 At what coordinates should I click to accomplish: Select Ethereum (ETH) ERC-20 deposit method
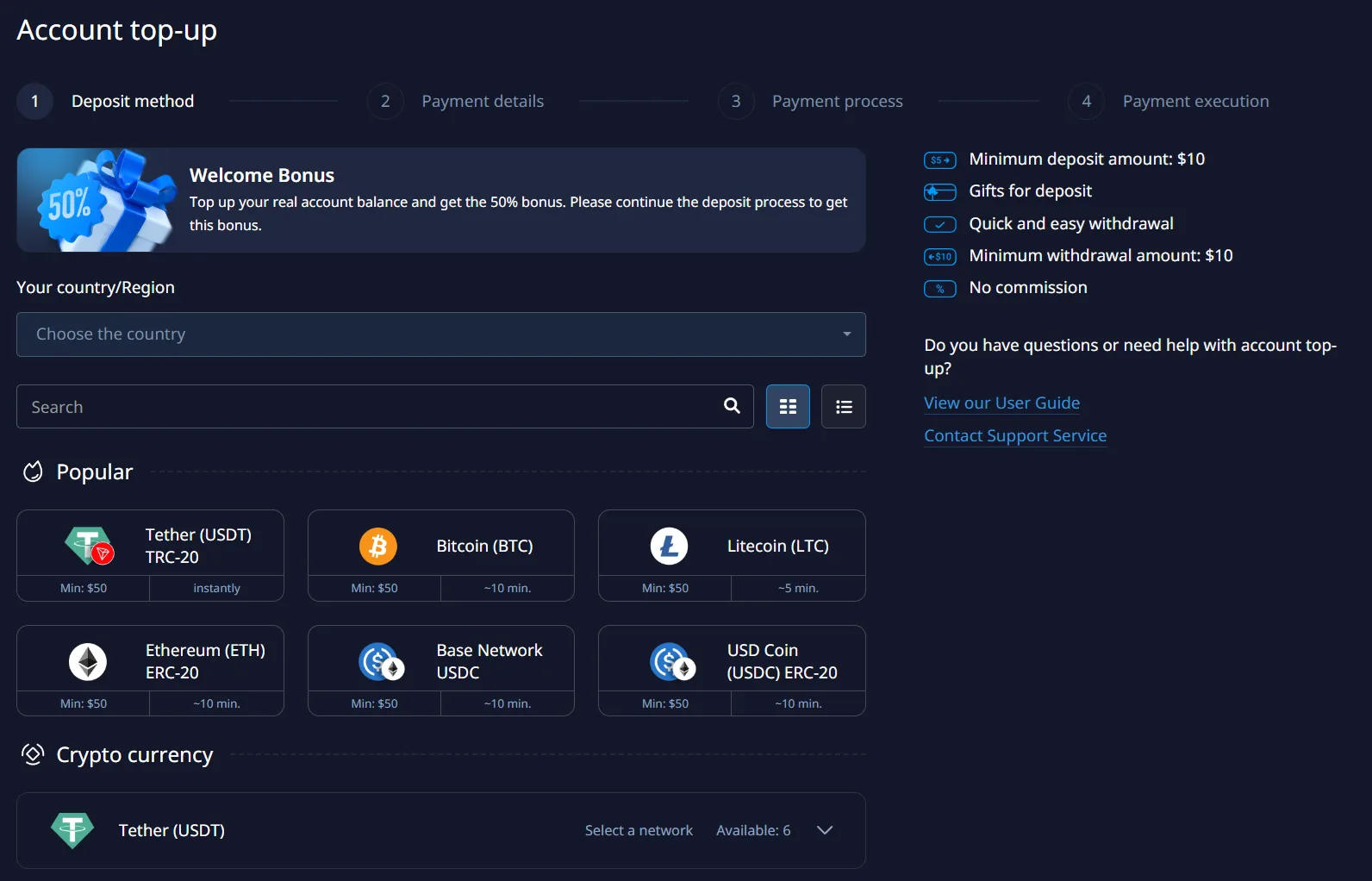coord(150,671)
